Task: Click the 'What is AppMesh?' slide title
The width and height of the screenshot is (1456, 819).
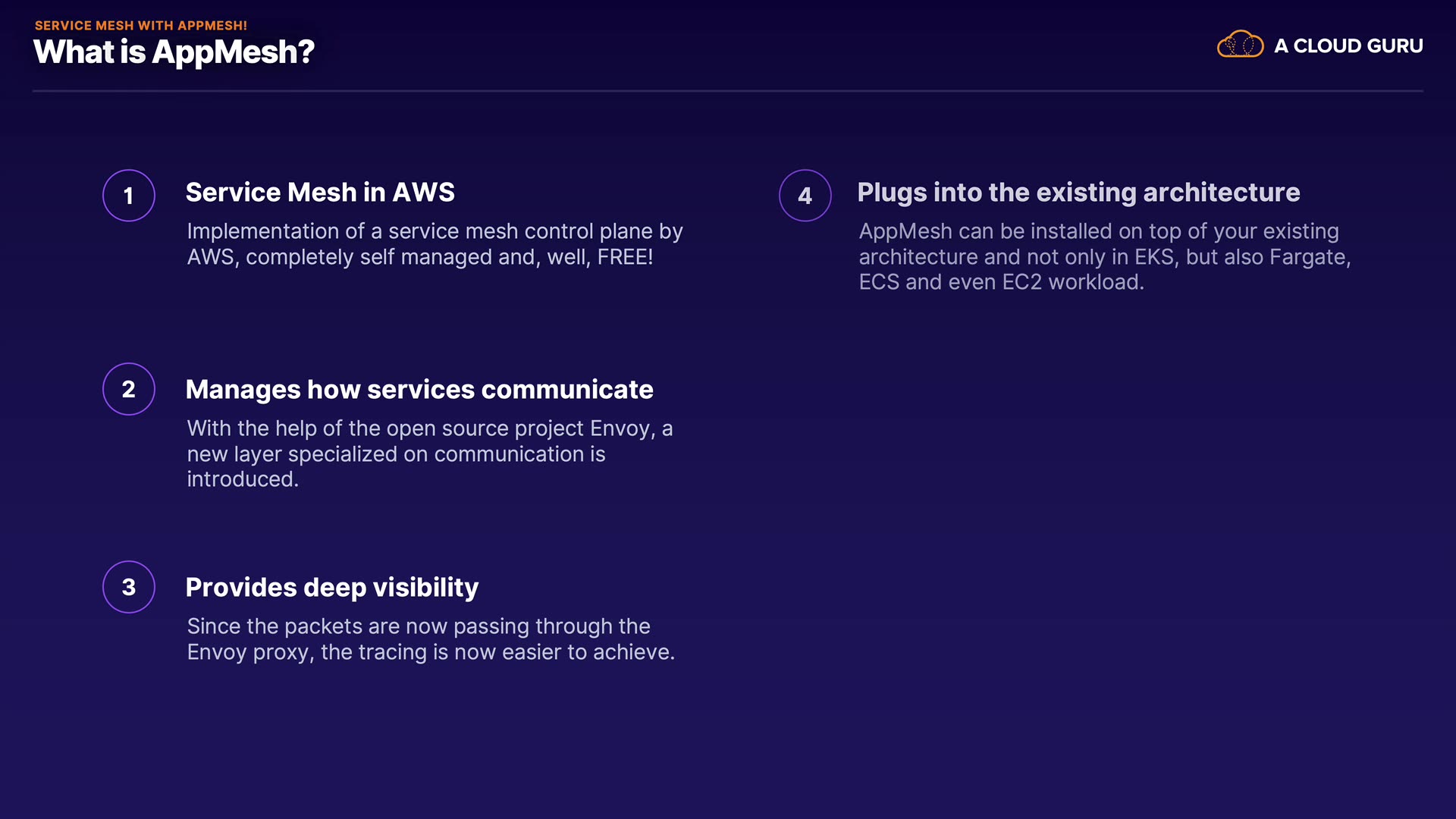Action: pos(174,52)
